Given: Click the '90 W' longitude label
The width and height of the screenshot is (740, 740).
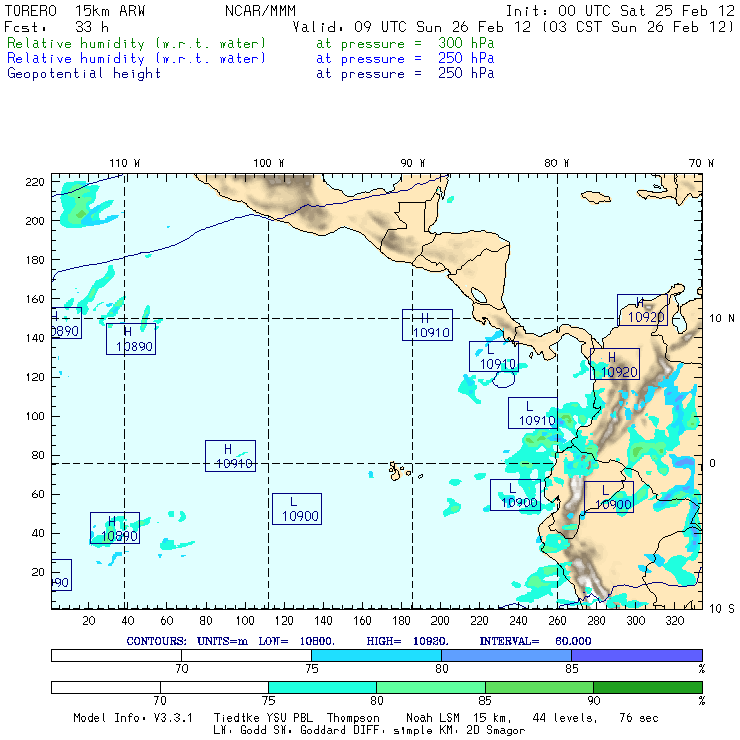Looking at the screenshot, I should [412, 163].
